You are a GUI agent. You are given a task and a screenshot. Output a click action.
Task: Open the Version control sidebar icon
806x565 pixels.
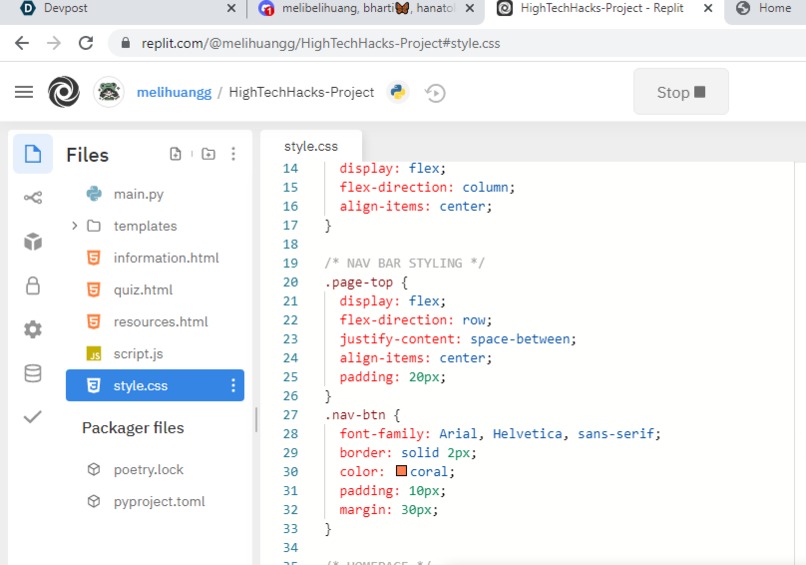[33, 197]
